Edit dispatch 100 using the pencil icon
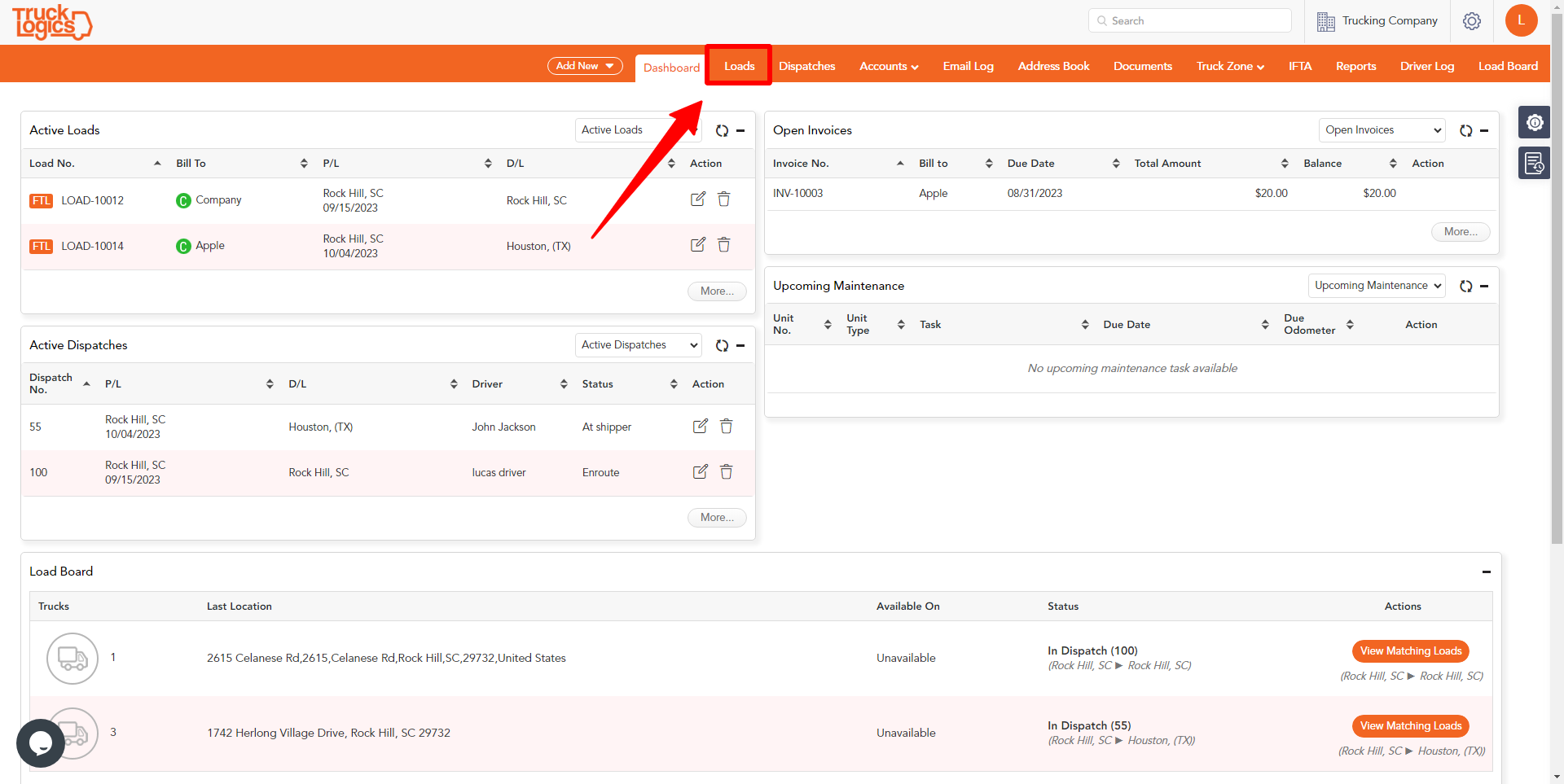Viewport: 1564px width, 784px height. [x=700, y=471]
